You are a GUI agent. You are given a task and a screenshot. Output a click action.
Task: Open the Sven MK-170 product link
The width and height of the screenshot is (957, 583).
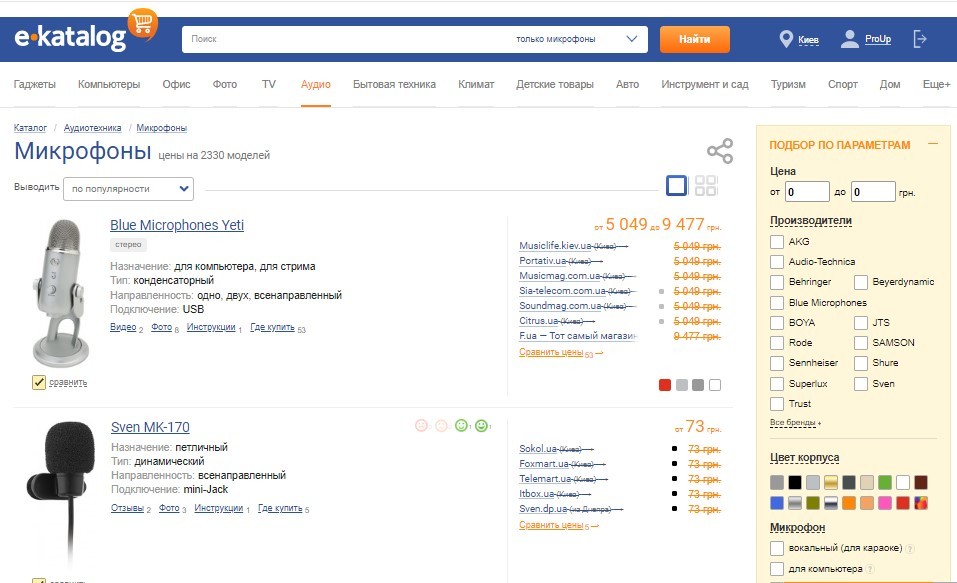pos(150,427)
